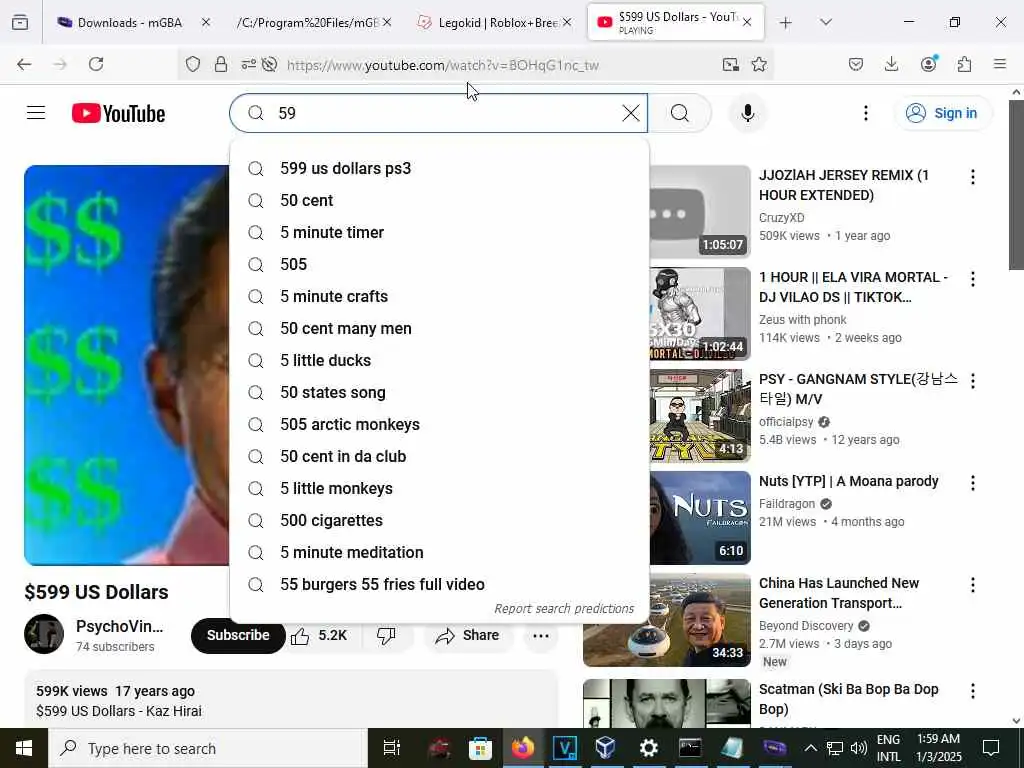This screenshot has width=1024, height=768.
Task: Open more actions ellipsis under video
Action: (541, 635)
